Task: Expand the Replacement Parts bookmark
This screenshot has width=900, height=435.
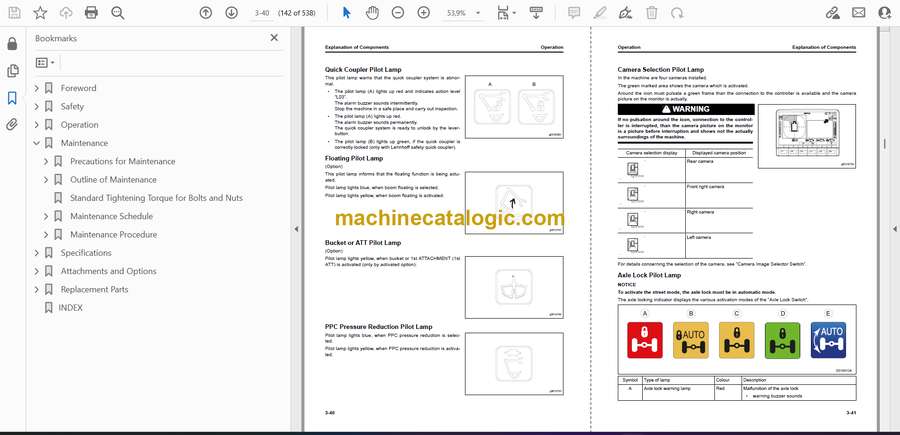Action: 37,290
